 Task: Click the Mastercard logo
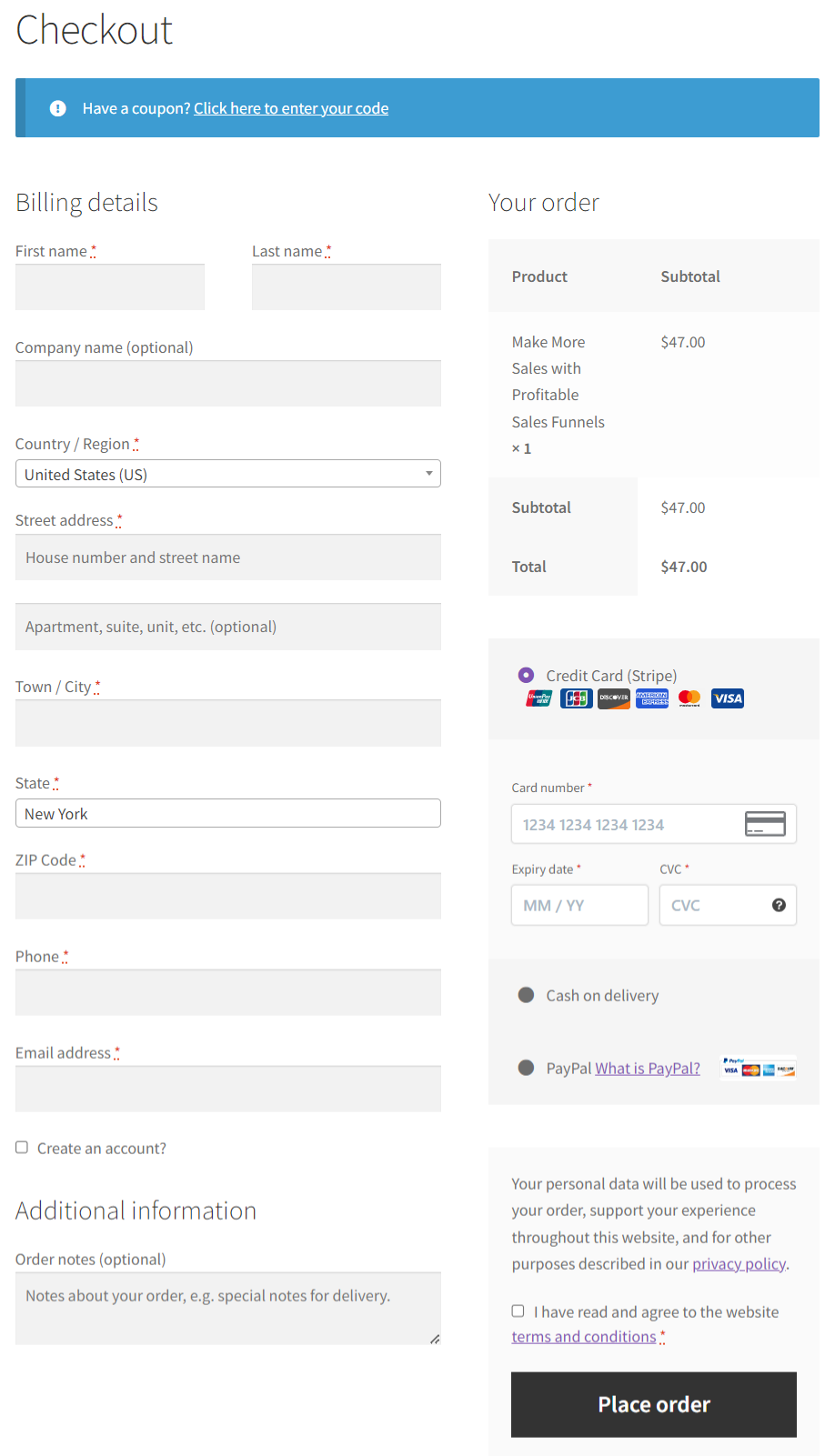pos(689,698)
